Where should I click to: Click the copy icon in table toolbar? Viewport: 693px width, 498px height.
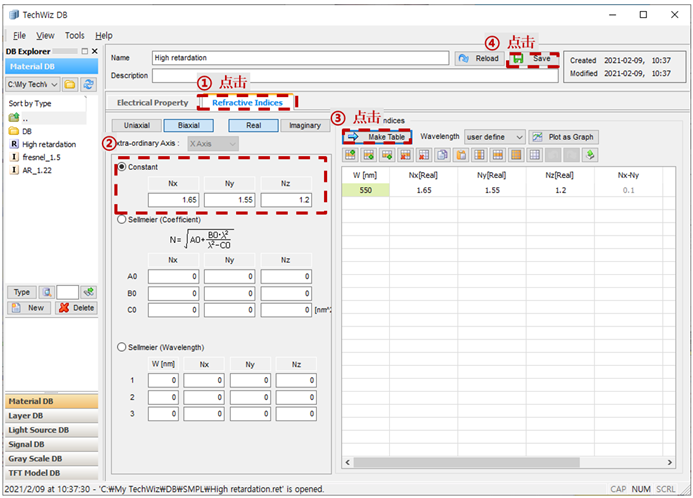tap(442, 155)
